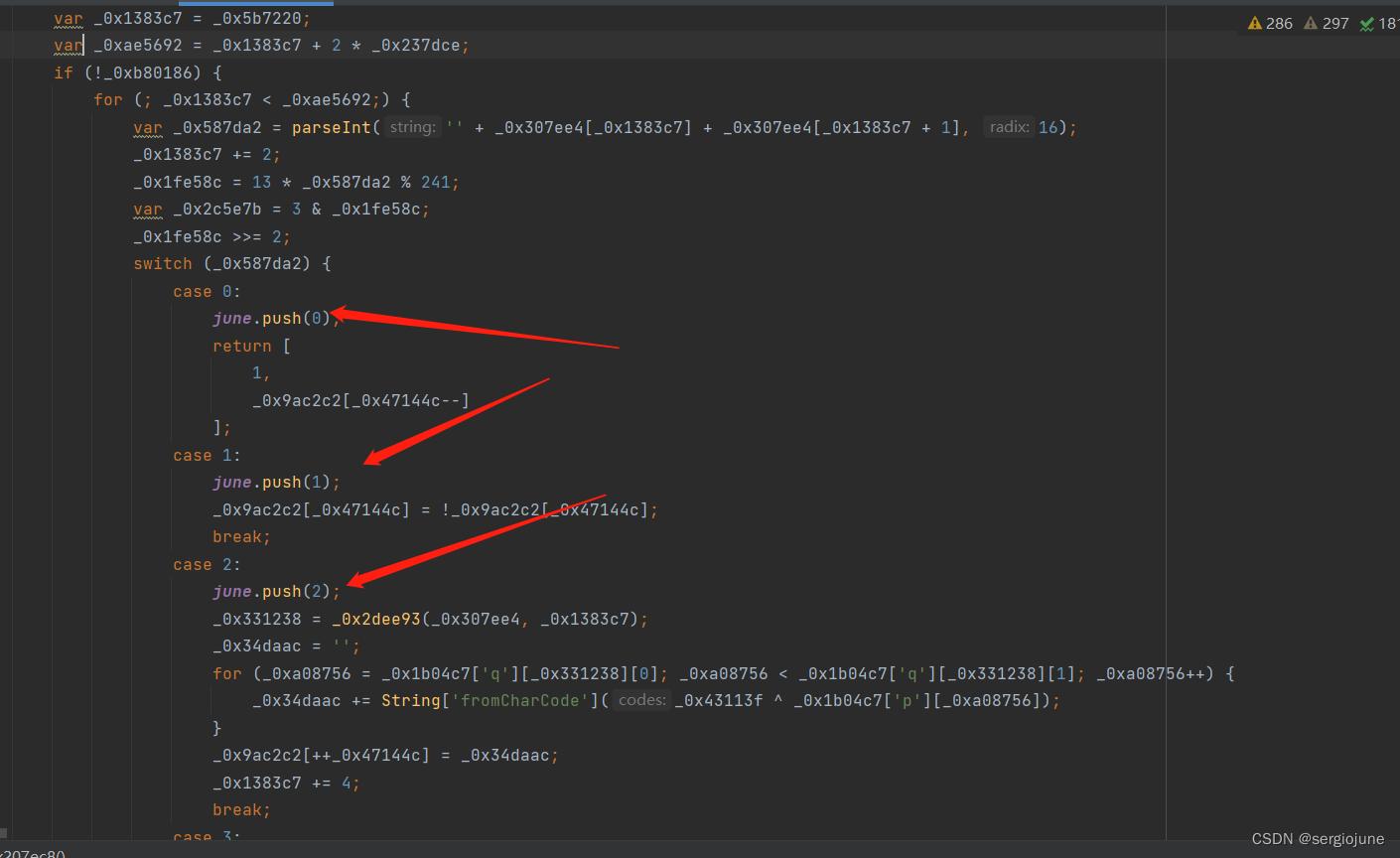This screenshot has height=858, width=1400.
Task: Click the "_0x34daac = '';" line
Action: point(287,646)
